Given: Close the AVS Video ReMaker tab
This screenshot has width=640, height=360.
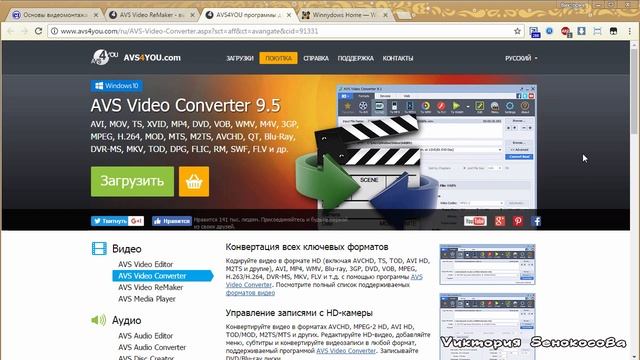Looking at the screenshot, I should point(193,15).
